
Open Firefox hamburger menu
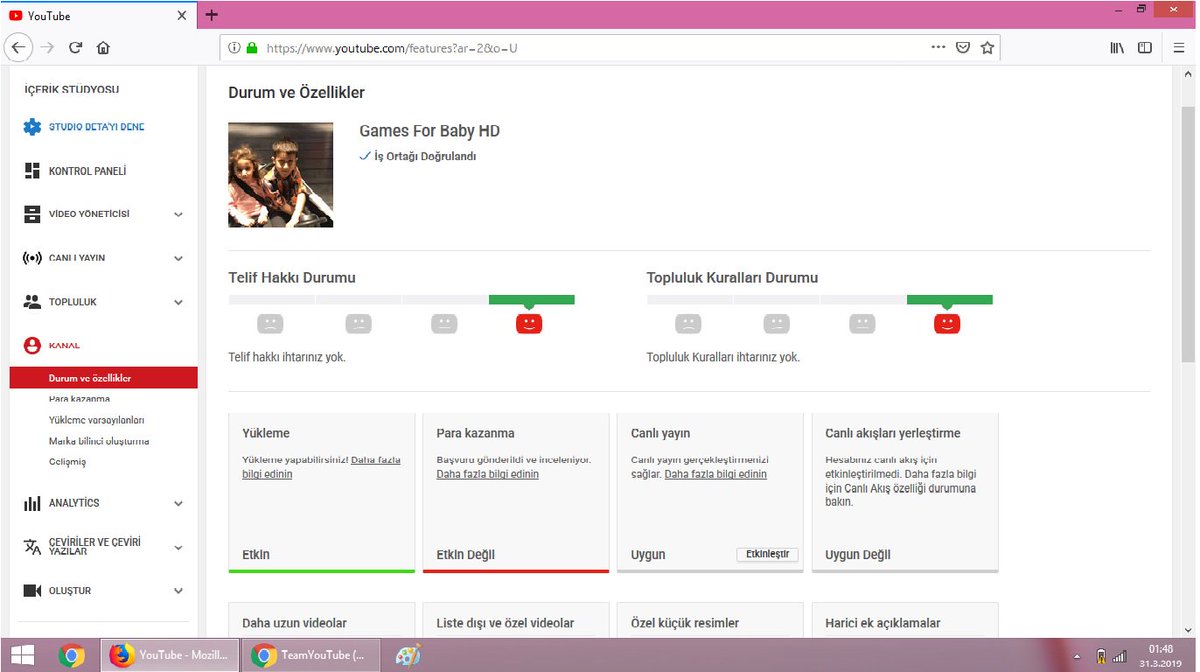[1178, 47]
